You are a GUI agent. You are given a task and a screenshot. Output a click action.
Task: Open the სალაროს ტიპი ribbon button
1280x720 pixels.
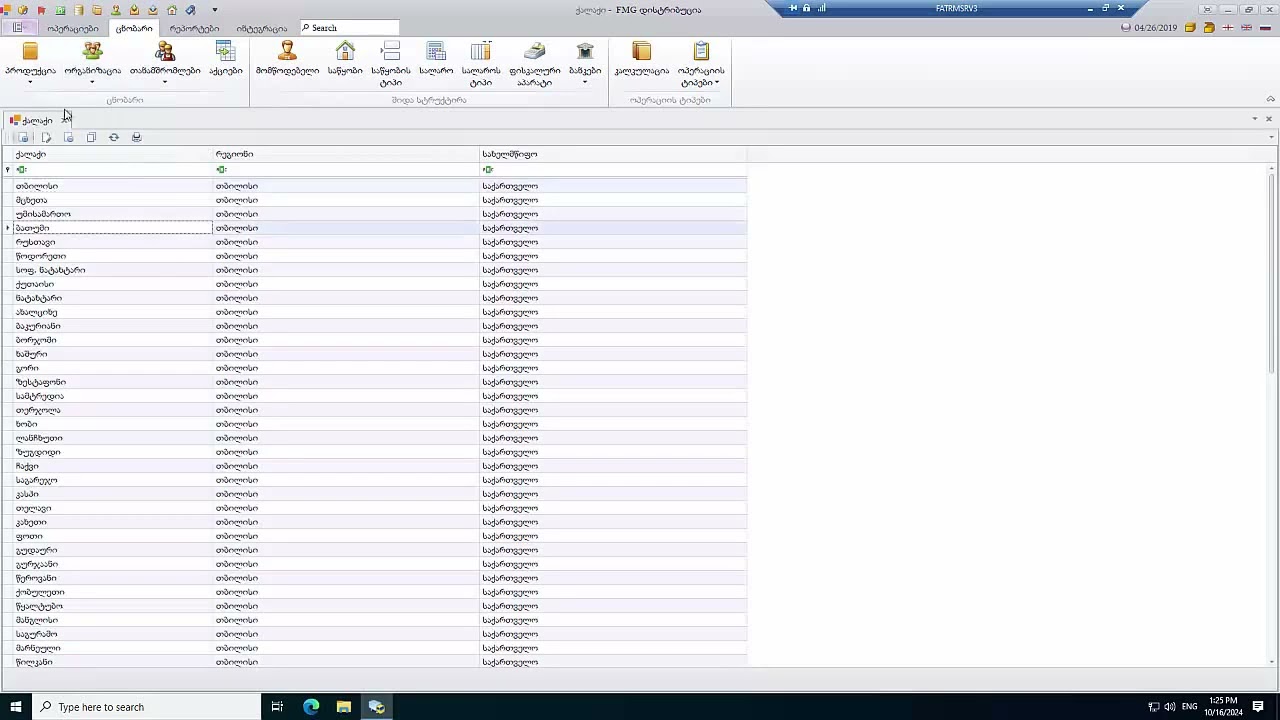pos(481,64)
